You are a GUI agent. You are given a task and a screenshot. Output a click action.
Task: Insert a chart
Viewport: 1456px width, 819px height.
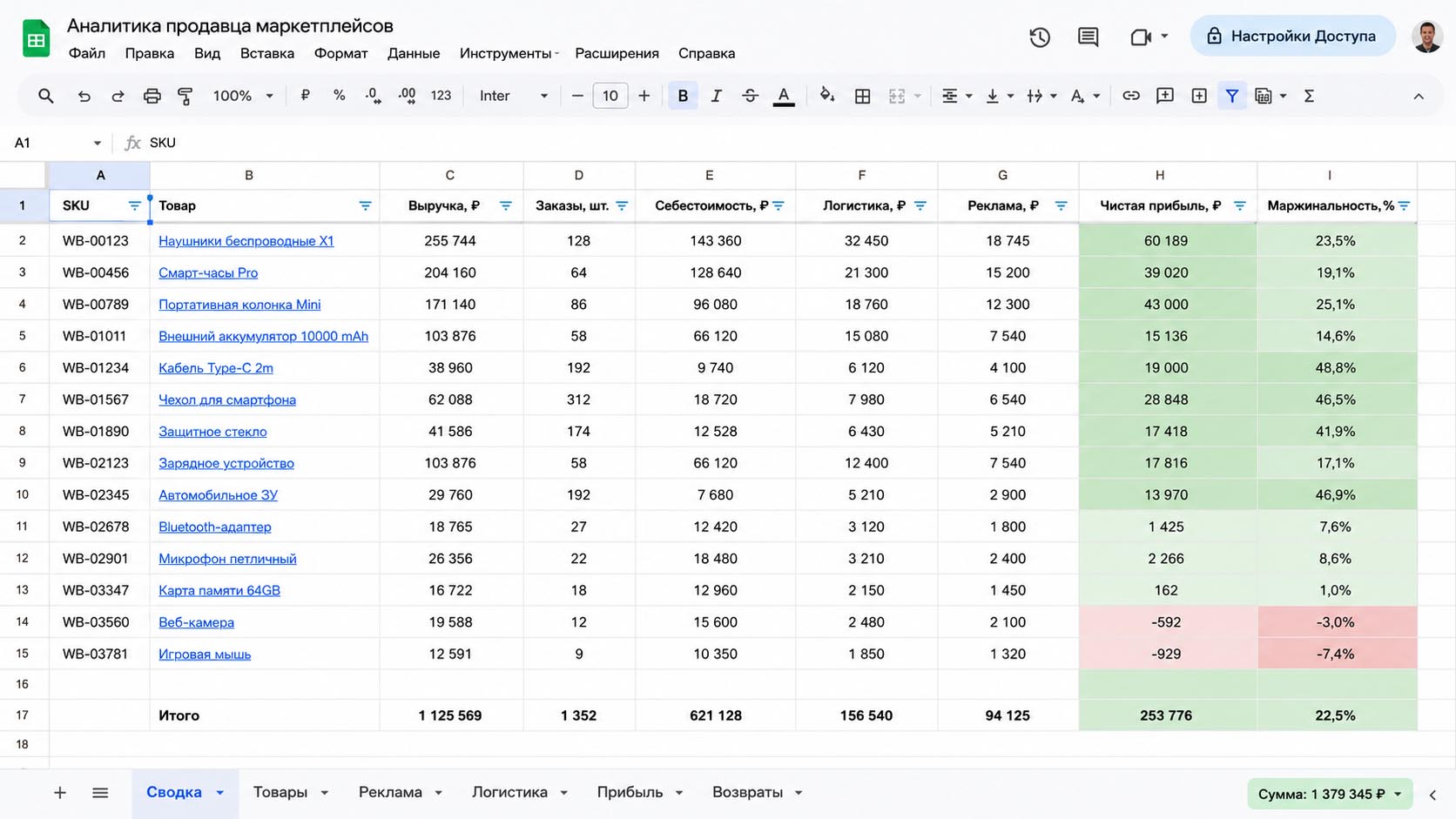click(x=1199, y=96)
